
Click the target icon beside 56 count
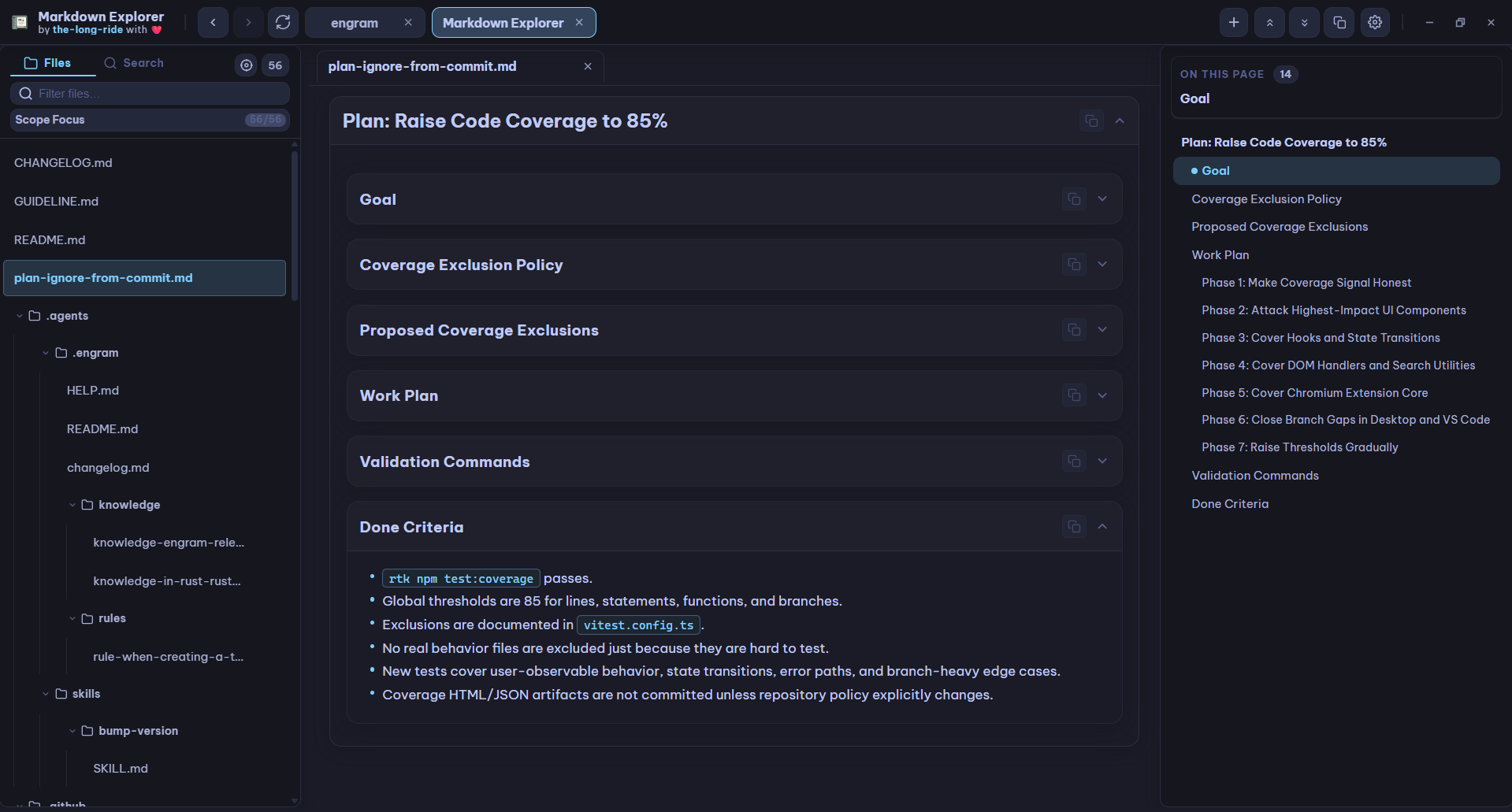click(247, 65)
